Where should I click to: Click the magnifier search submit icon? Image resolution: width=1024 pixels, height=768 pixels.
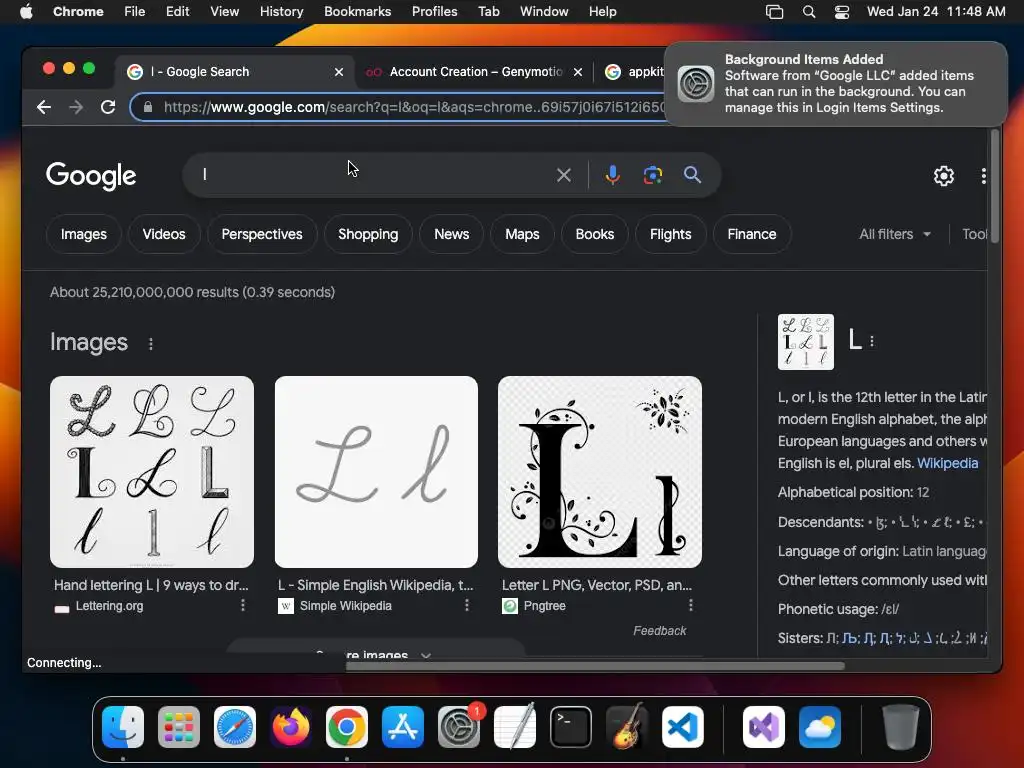pos(692,175)
